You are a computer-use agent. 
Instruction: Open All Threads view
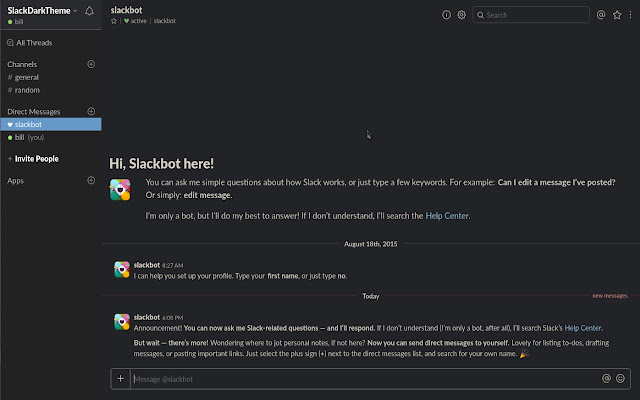tap(32, 43)
